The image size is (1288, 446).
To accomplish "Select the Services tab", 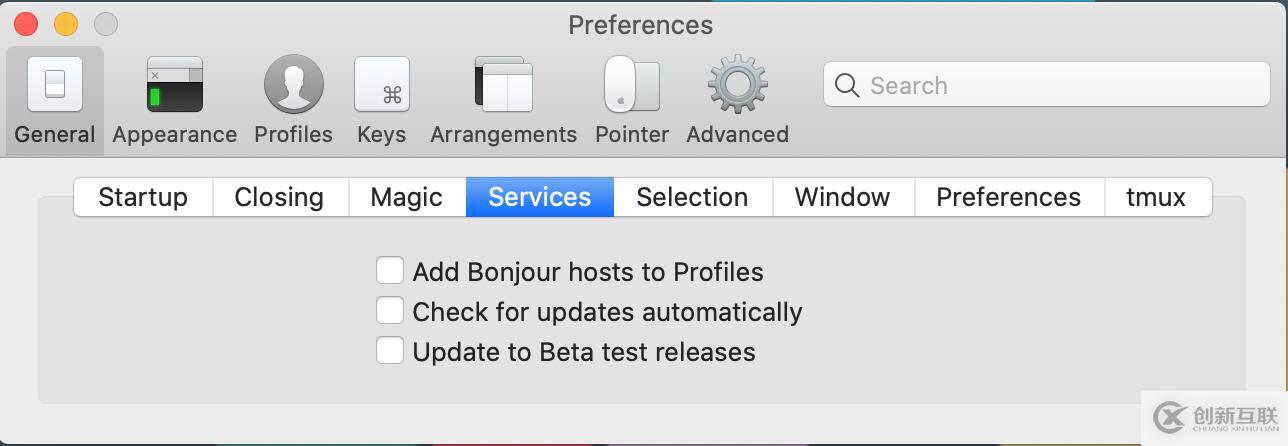I will pyautogui.click(x=539, y=197).
